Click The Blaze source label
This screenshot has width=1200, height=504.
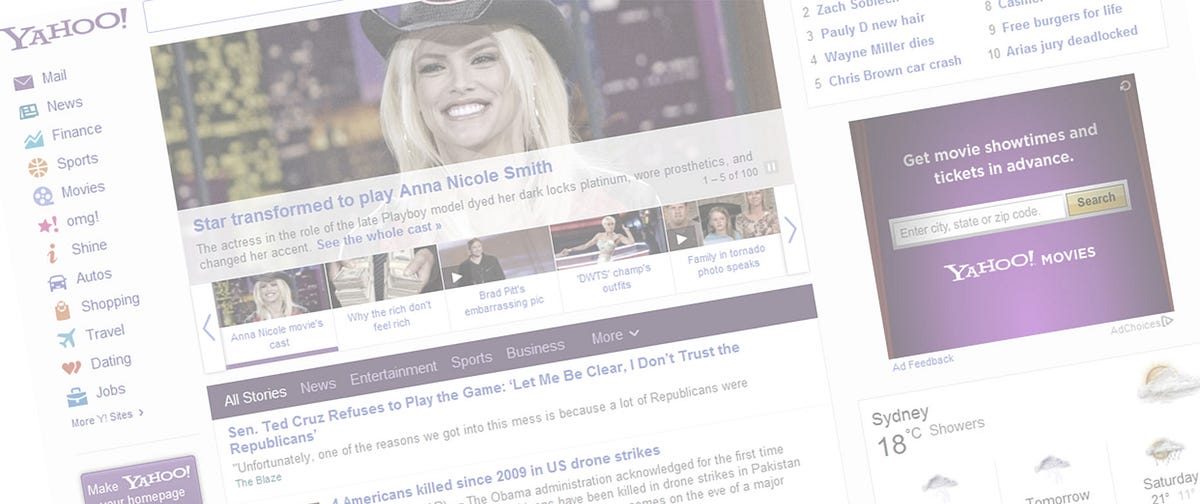(x=258, y=481)
